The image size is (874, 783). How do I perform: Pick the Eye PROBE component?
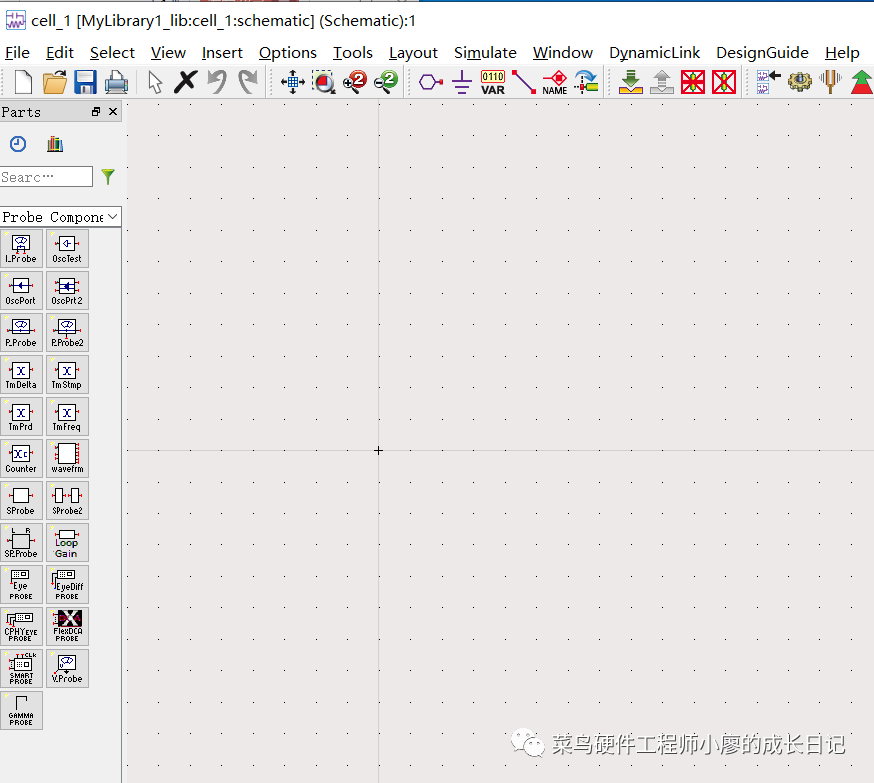21,584
